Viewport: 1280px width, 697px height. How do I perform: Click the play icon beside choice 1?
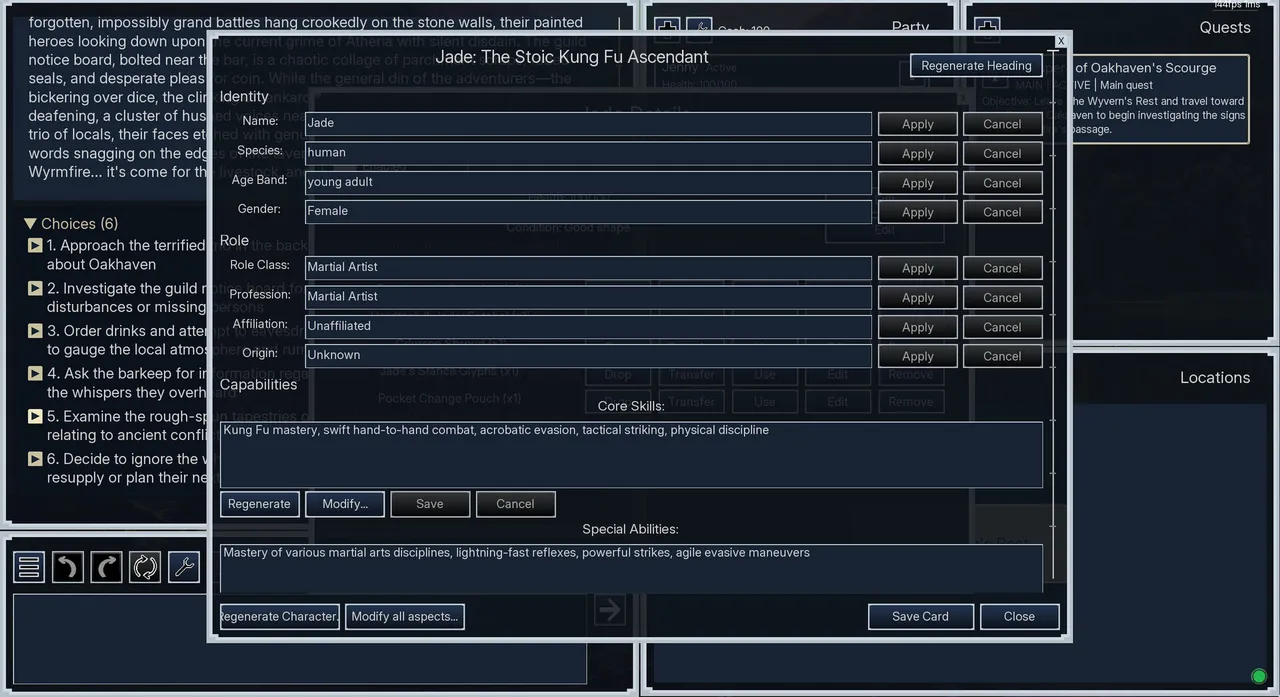pos(35,245)
